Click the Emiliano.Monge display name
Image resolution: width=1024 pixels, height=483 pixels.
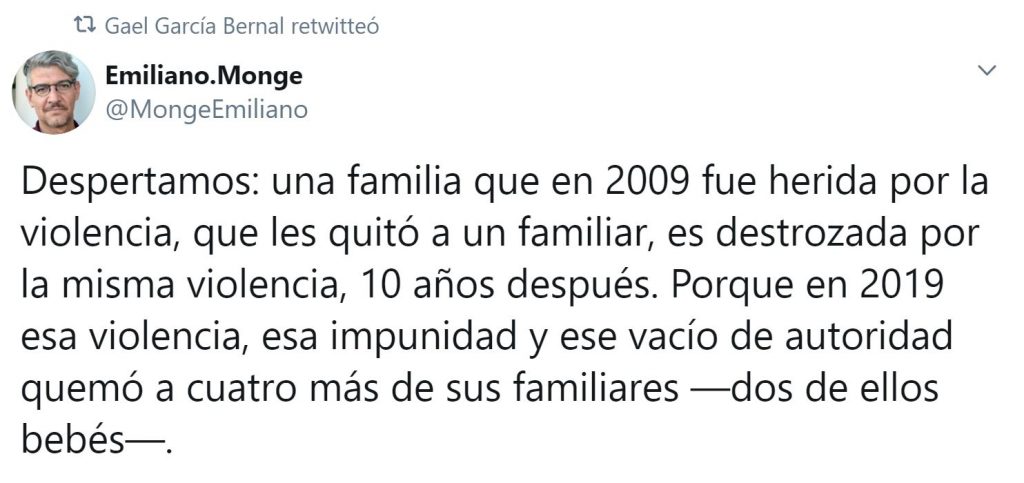203,76
